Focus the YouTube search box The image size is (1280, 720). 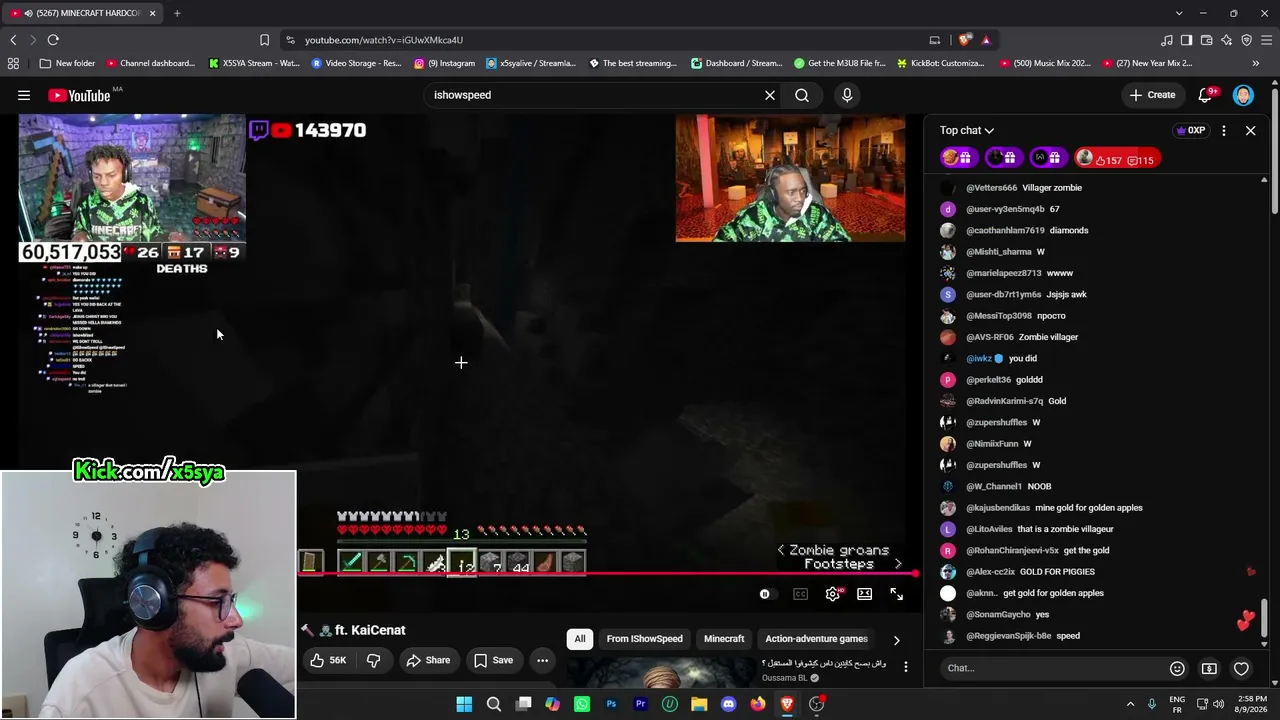click(595, 95)
